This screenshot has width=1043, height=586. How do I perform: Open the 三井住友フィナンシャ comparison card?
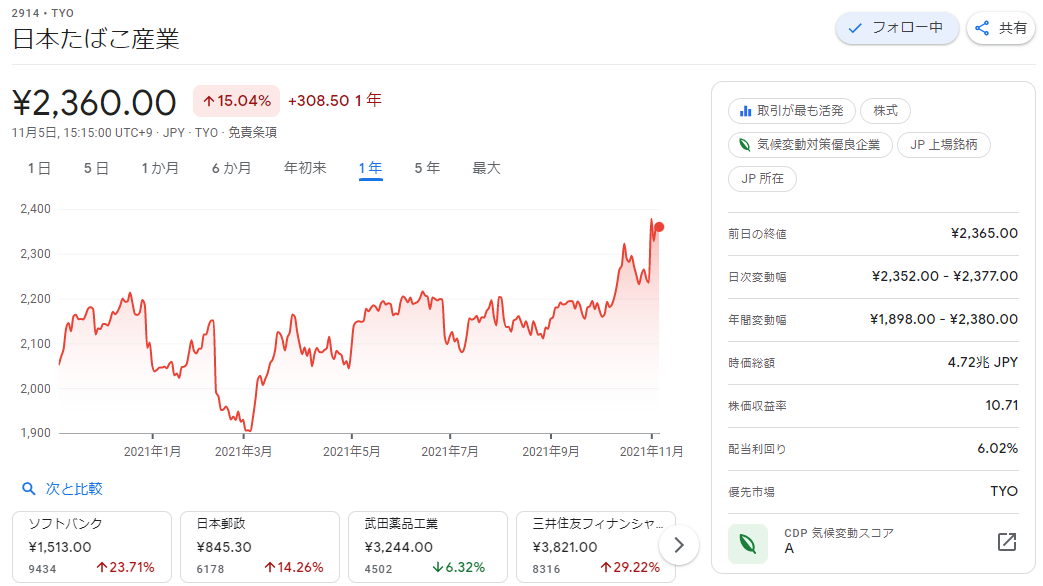tap(596, 547)
